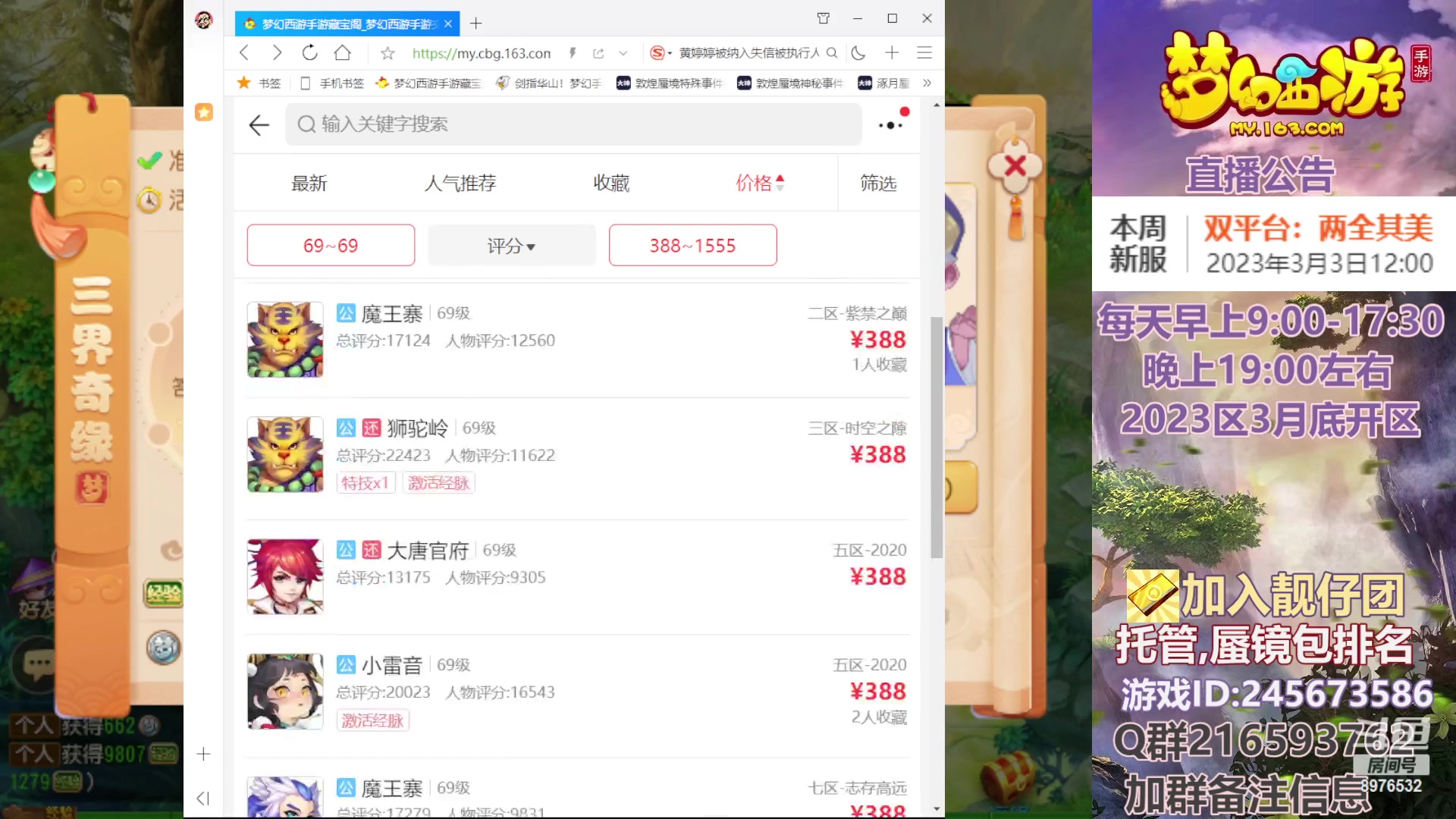Click the plus add icon in browser toolbar
The height and width of the screenshot is (819, 1456).
[x=892, y=52]
